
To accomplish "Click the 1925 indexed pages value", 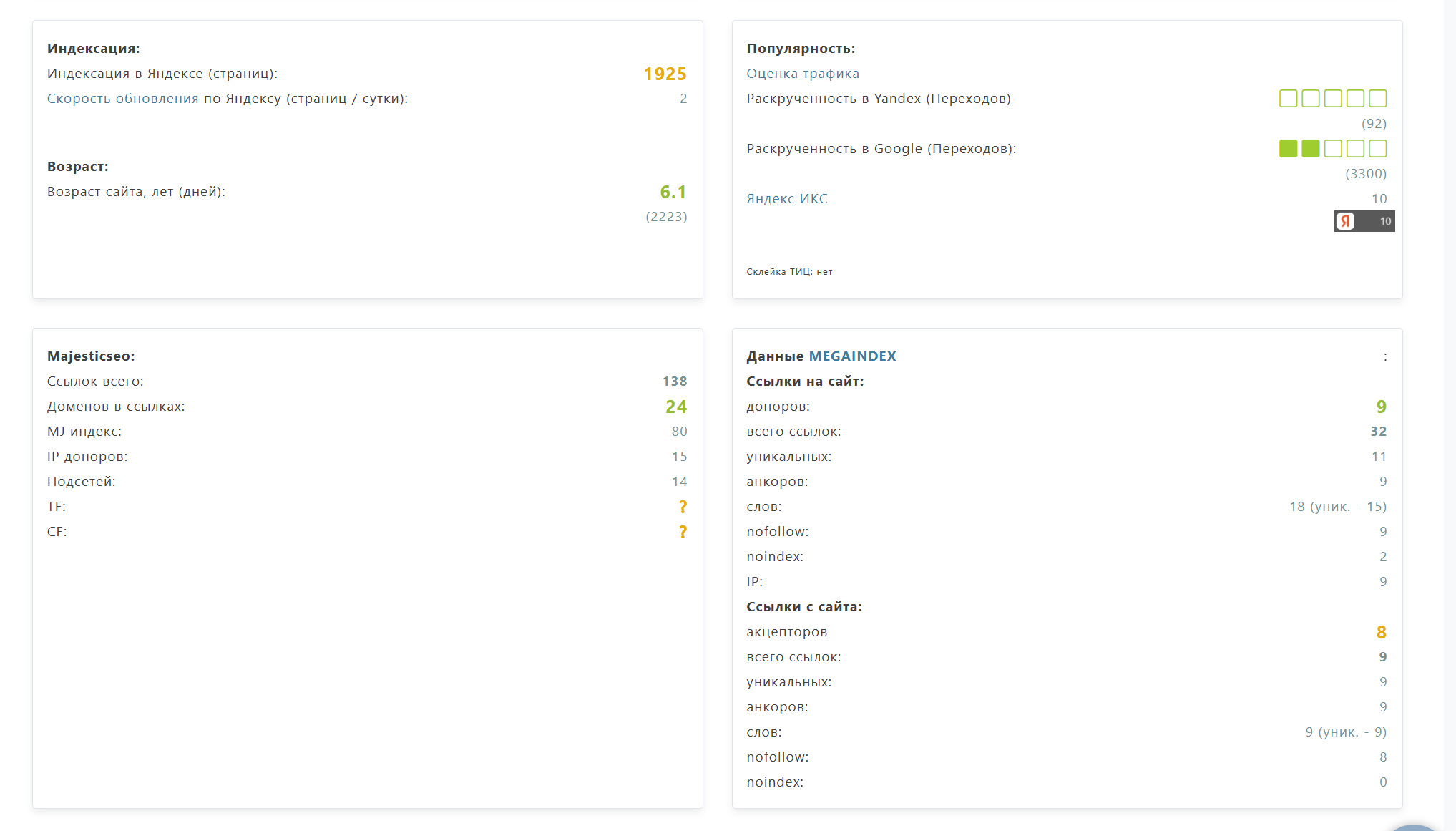I will click(665, 74).
